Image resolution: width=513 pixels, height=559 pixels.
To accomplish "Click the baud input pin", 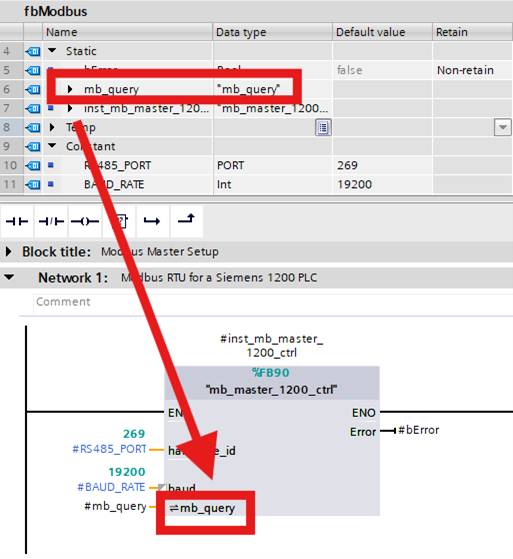I will (182, 487).
